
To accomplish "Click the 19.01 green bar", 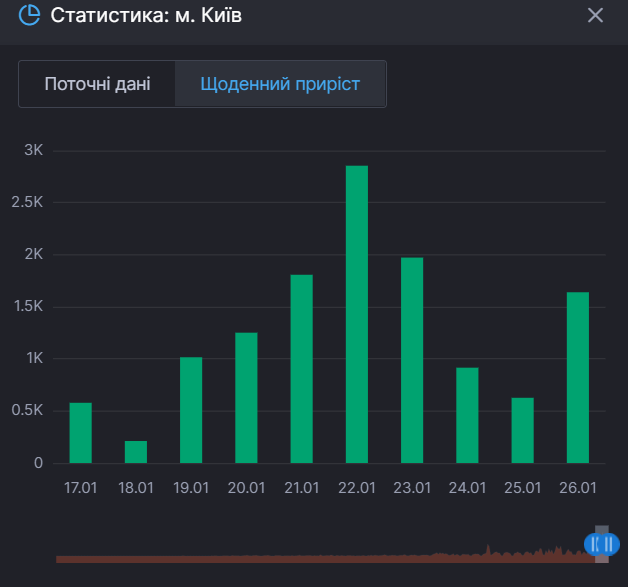I will (191, 410).
